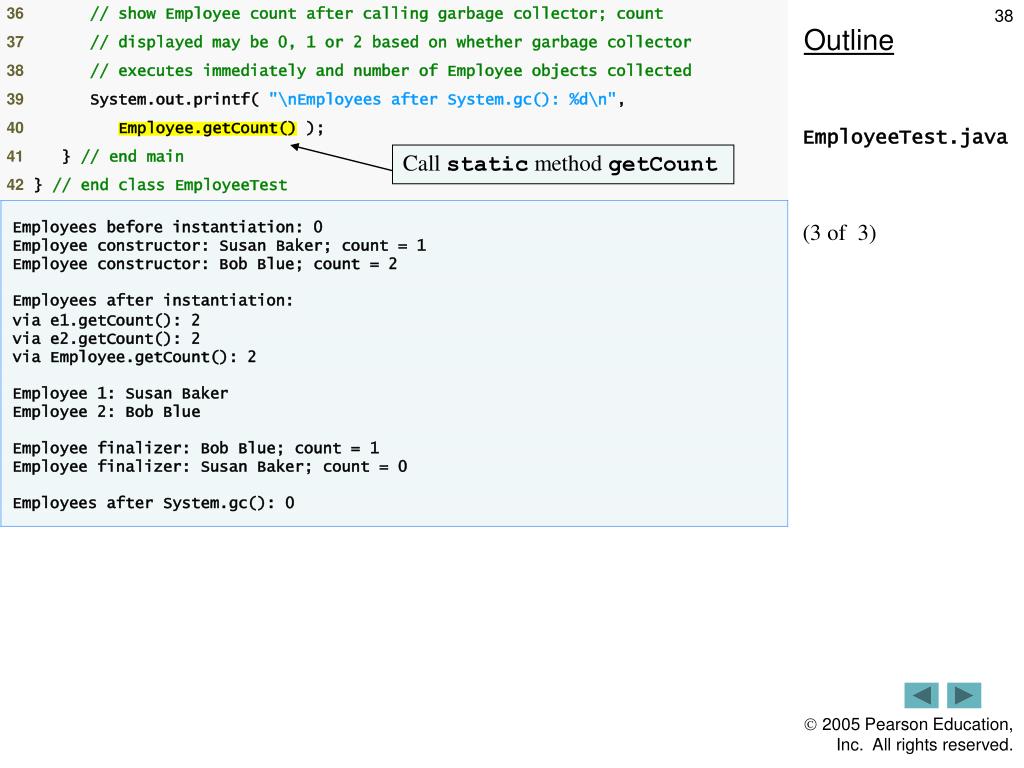
Task: Click the Susan Baker constructor output line
Action: tap(219, 246)
